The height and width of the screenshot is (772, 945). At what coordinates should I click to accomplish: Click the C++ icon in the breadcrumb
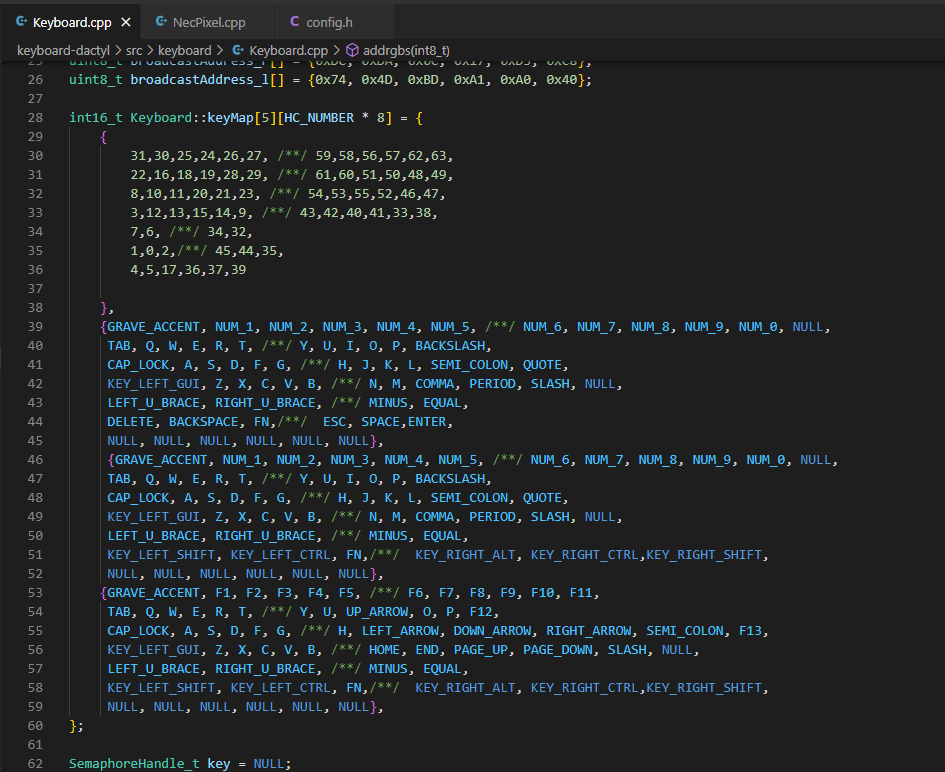point(239,51)
